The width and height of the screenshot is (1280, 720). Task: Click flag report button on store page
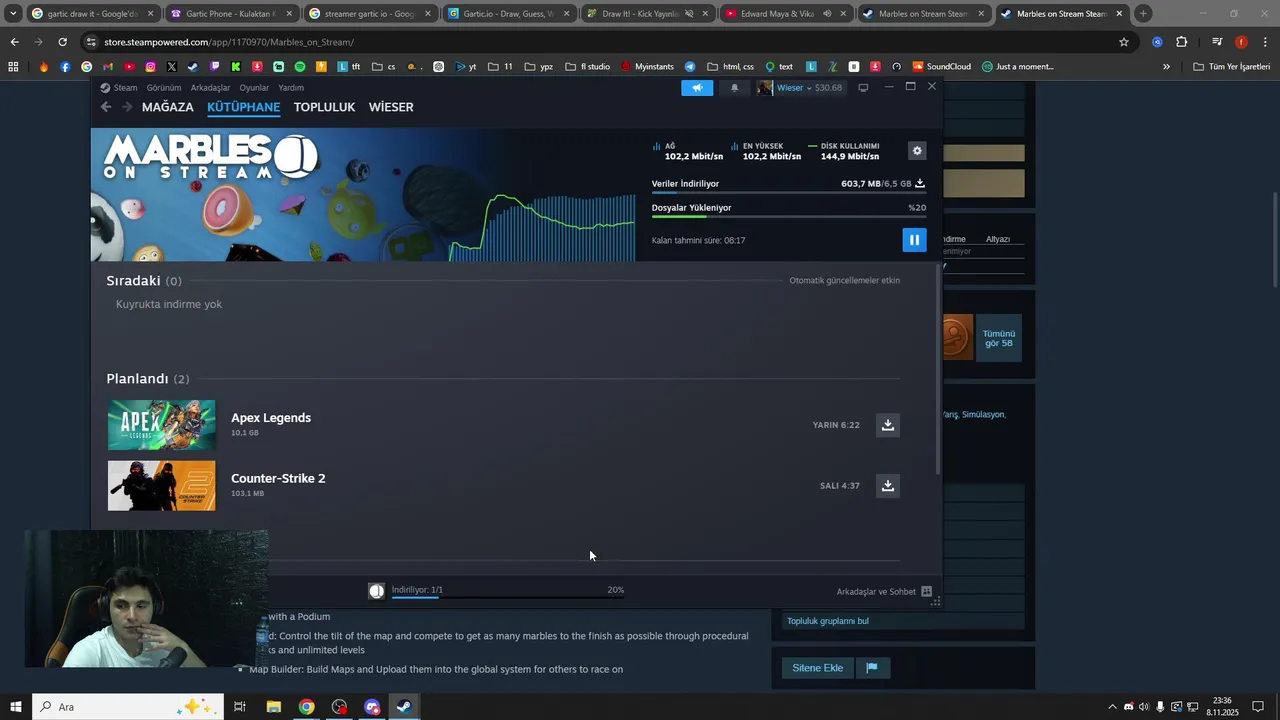coord(872,668)
